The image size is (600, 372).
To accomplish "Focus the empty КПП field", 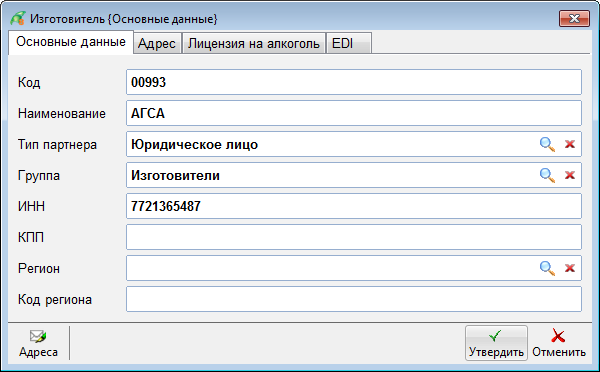I will (354, 237).
